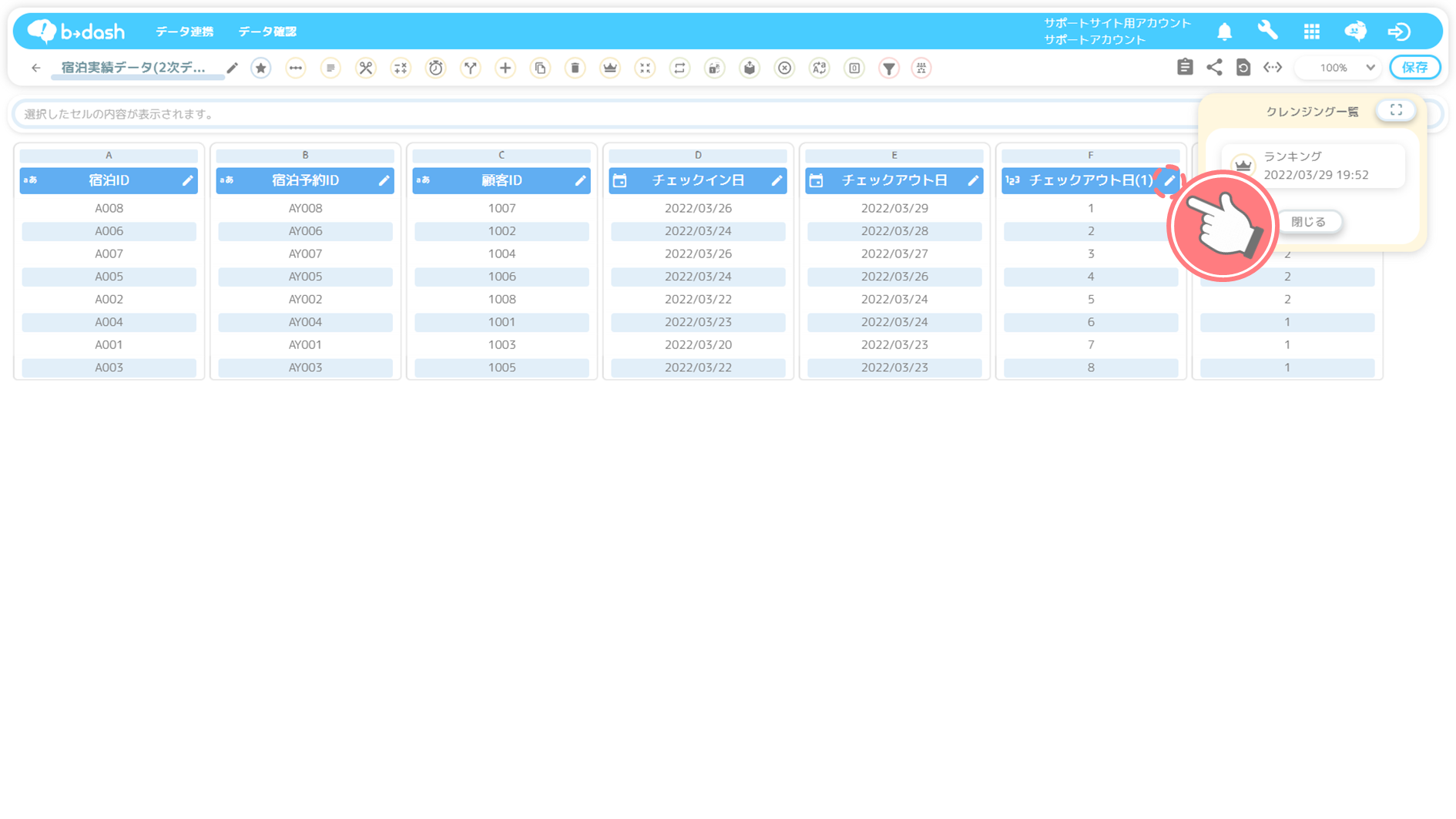The width and height of the screenshot is (1456, 819).
Task: Click the collapse arrows toolbar icon
Action: pos(645,68)
